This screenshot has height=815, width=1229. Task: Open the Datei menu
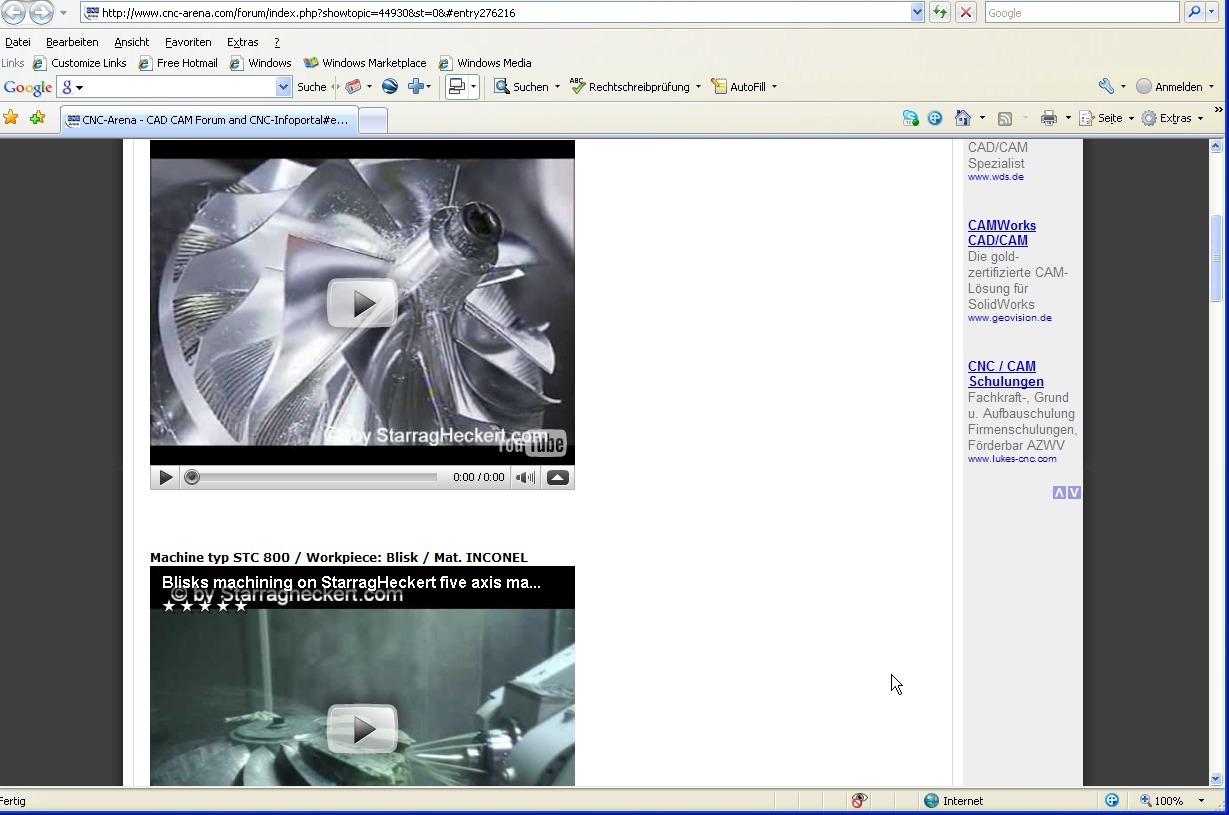click(x=18, y=42)
